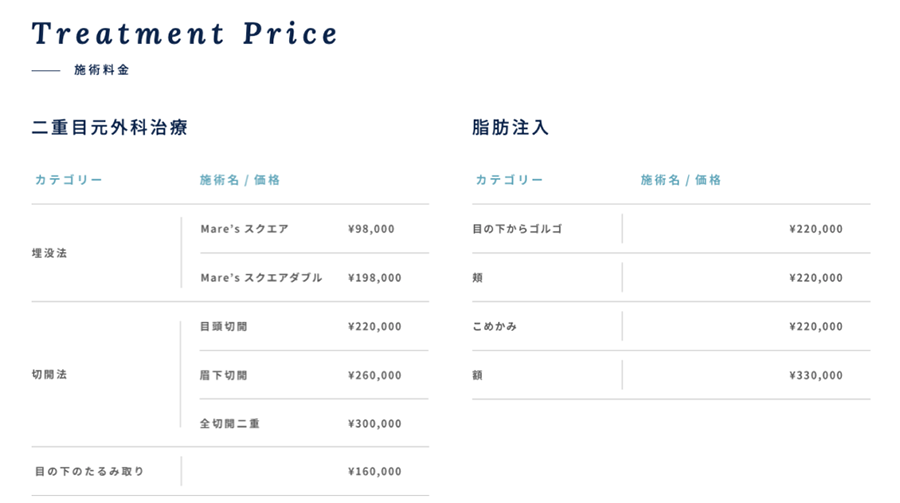Click right table's 施術名 / 価格 header
The image size is (900, 503).
pyautogui.click(x=681, y=180)
